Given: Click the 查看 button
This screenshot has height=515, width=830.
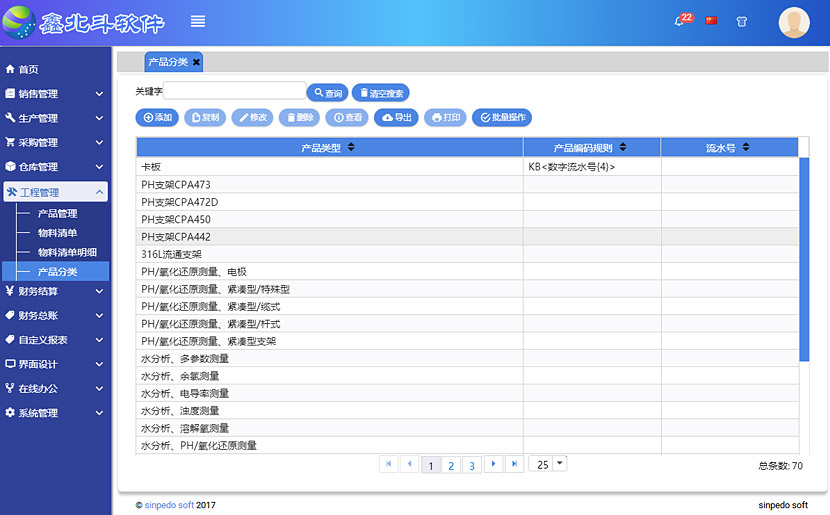Looking at the screenshot, I should pyautogui.click(x=347, y=118).
